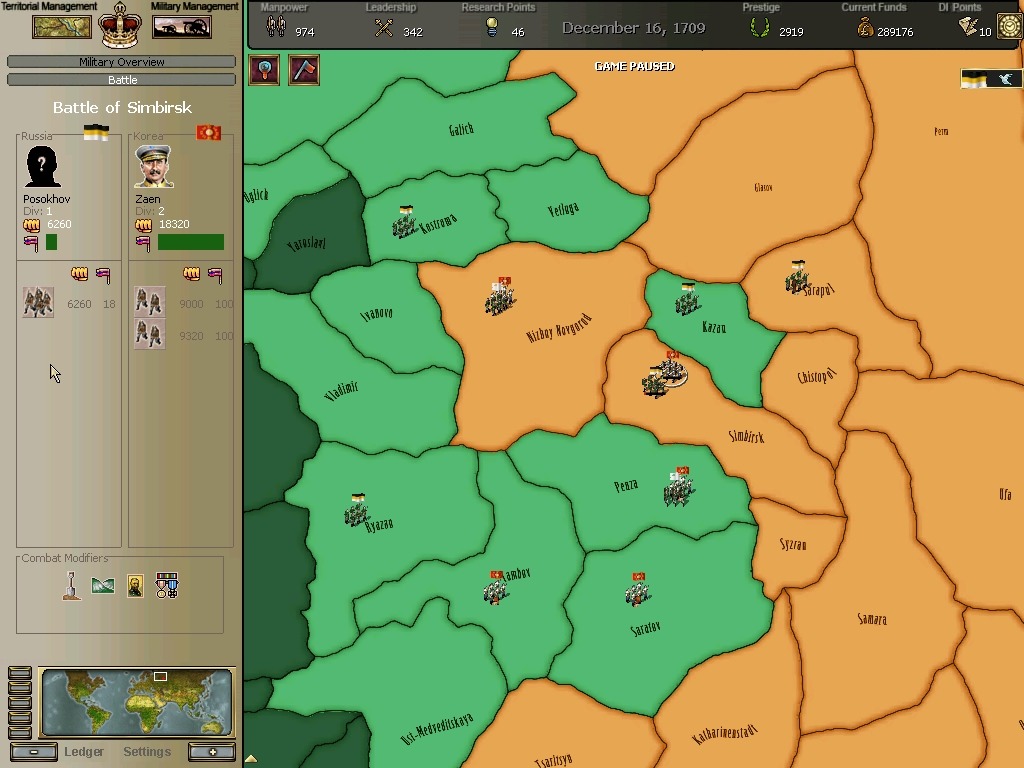Select the battling armies in Simbirsk
Screen dimensions: 1024x768
point(665,376)
